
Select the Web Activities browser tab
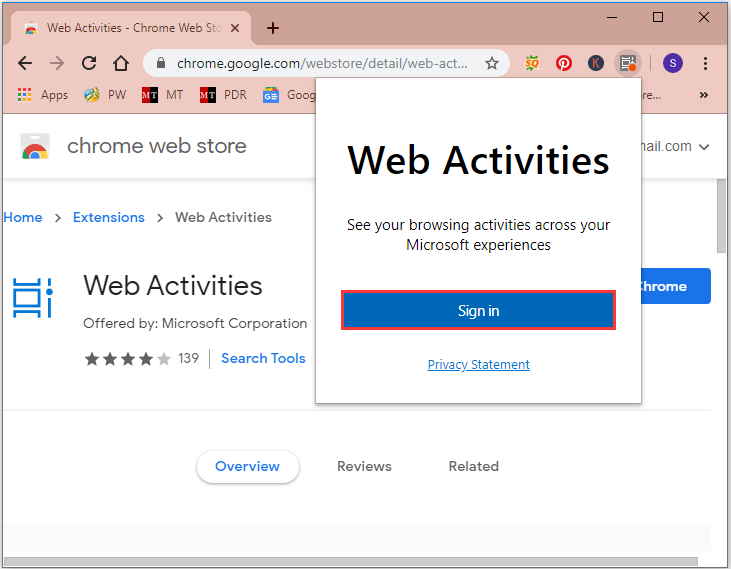point(131,28)
